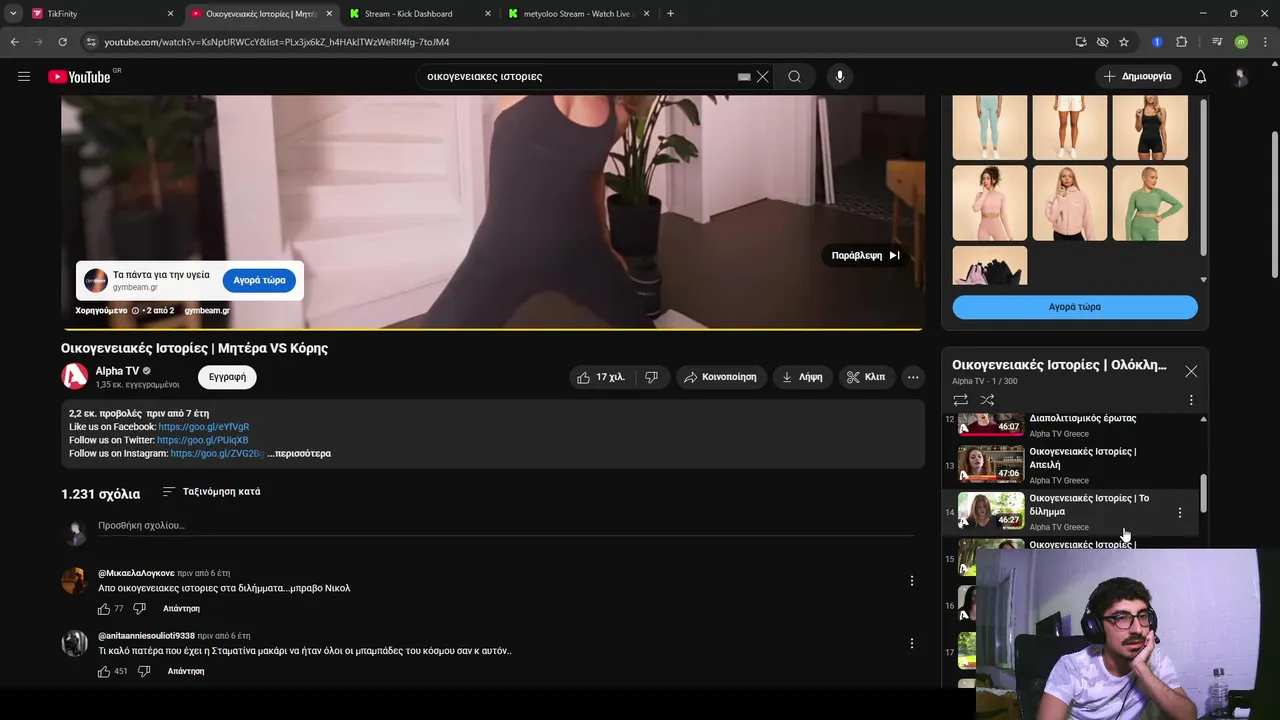Clear the search query text

(763, 76)
